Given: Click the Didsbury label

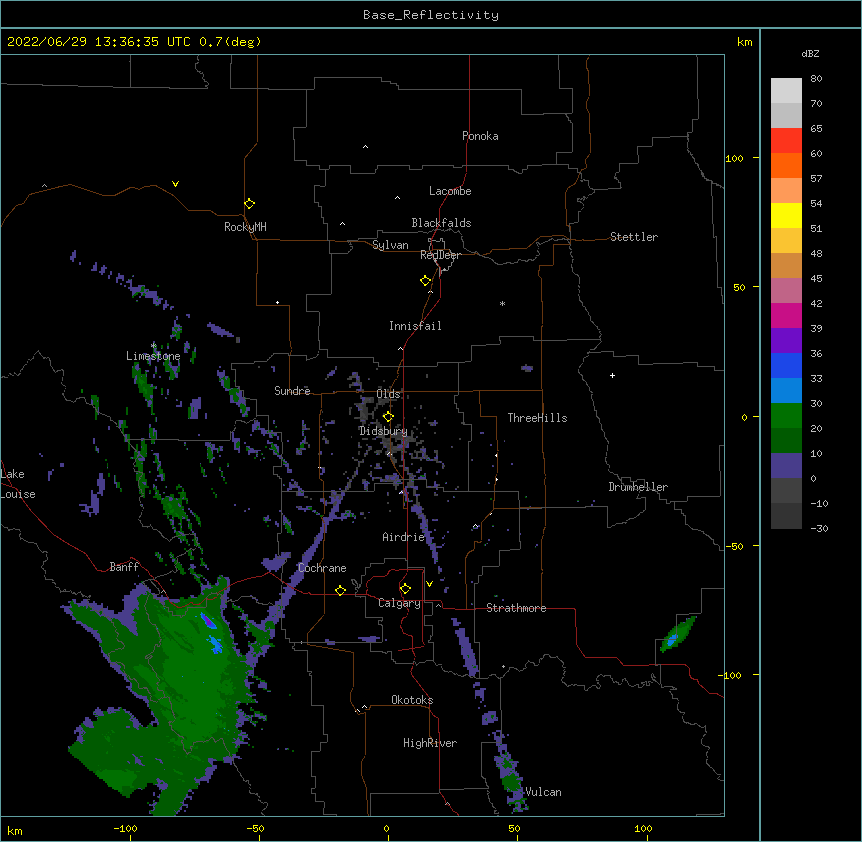Looking at the screenshot, I should (383, 431).
